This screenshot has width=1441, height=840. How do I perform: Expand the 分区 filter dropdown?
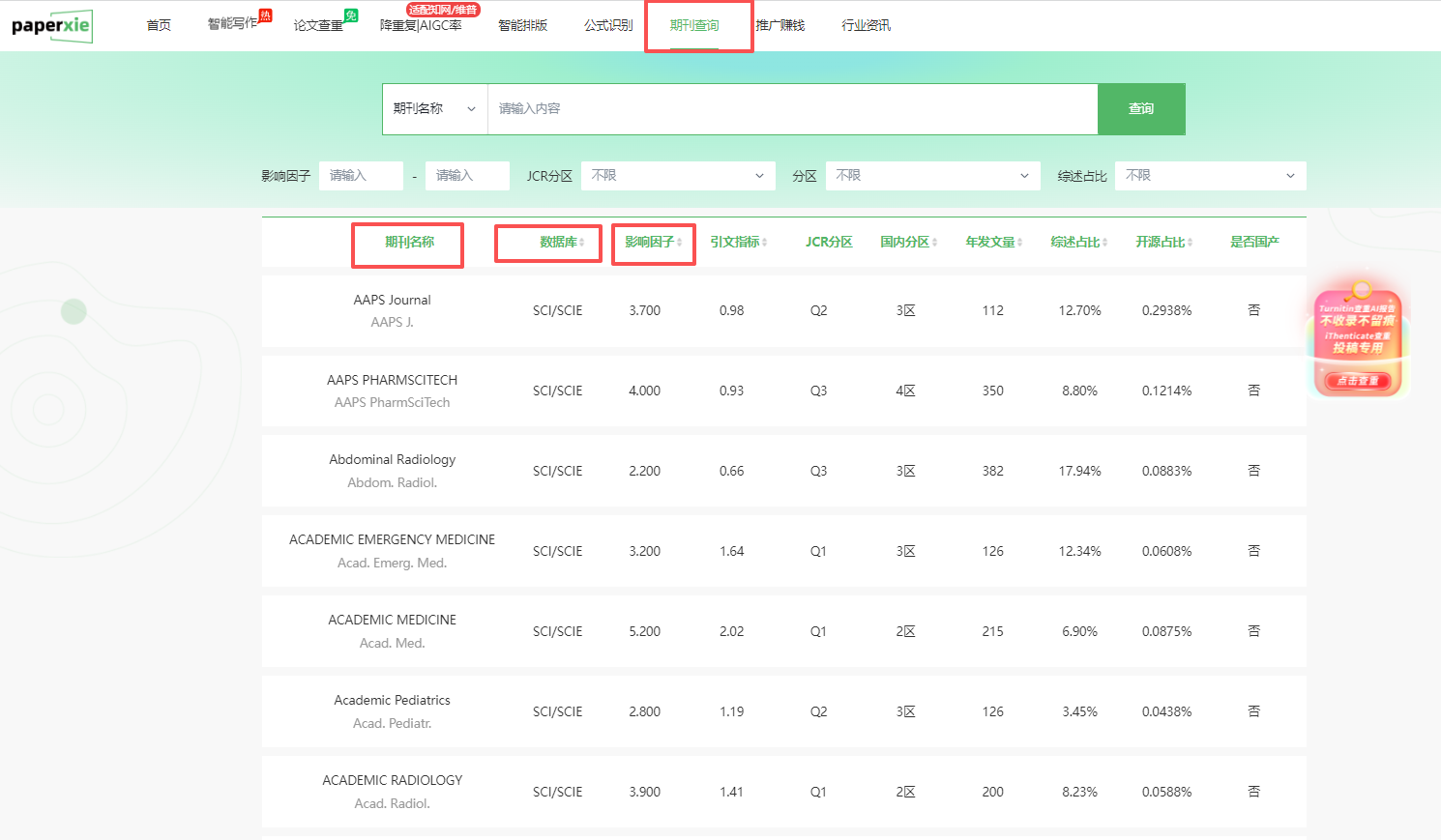tap(932, 176)
